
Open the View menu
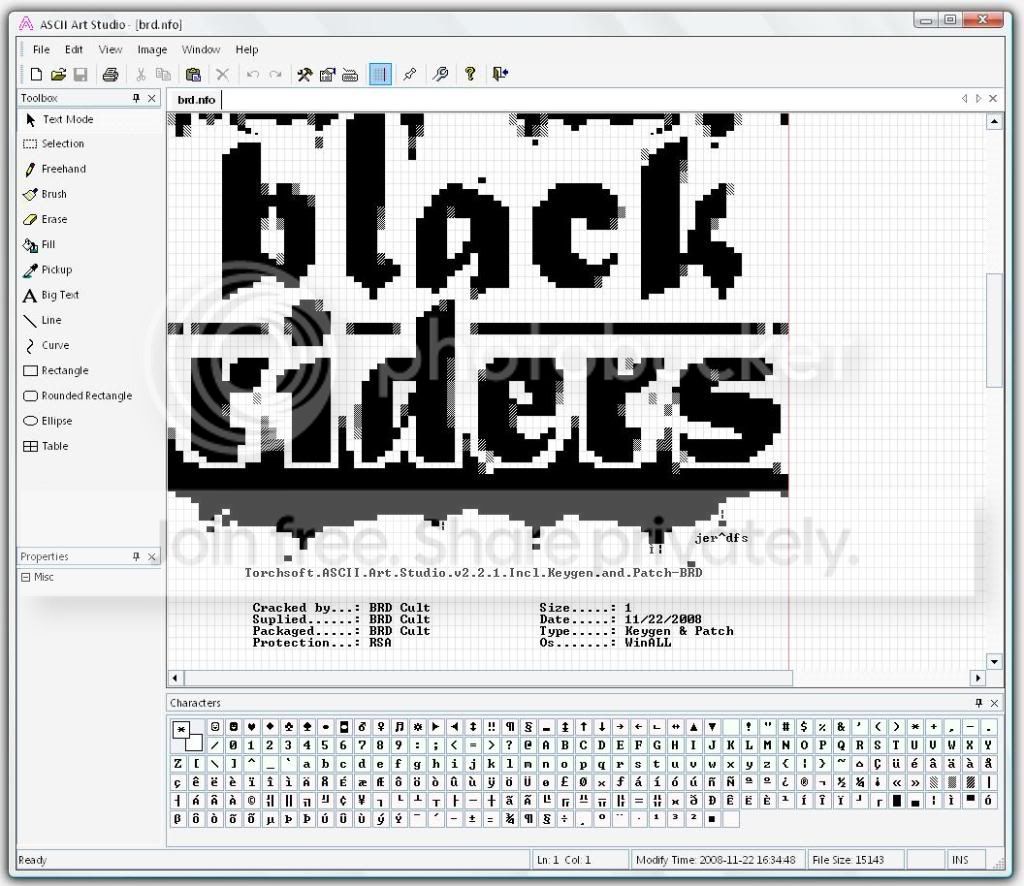pos(110,50)
